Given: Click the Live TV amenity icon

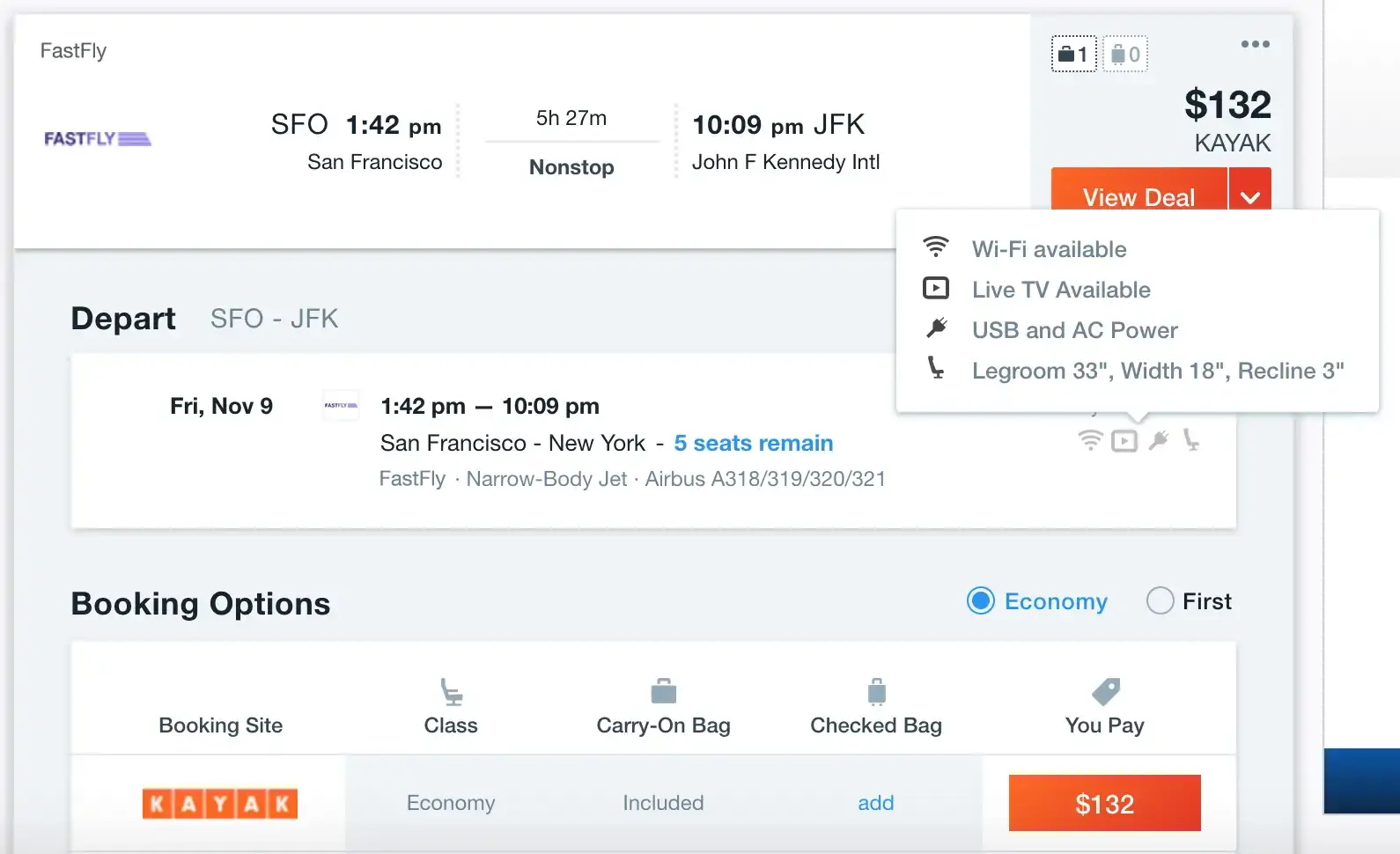Looking at the screenshot, I should pos(1124,440).
